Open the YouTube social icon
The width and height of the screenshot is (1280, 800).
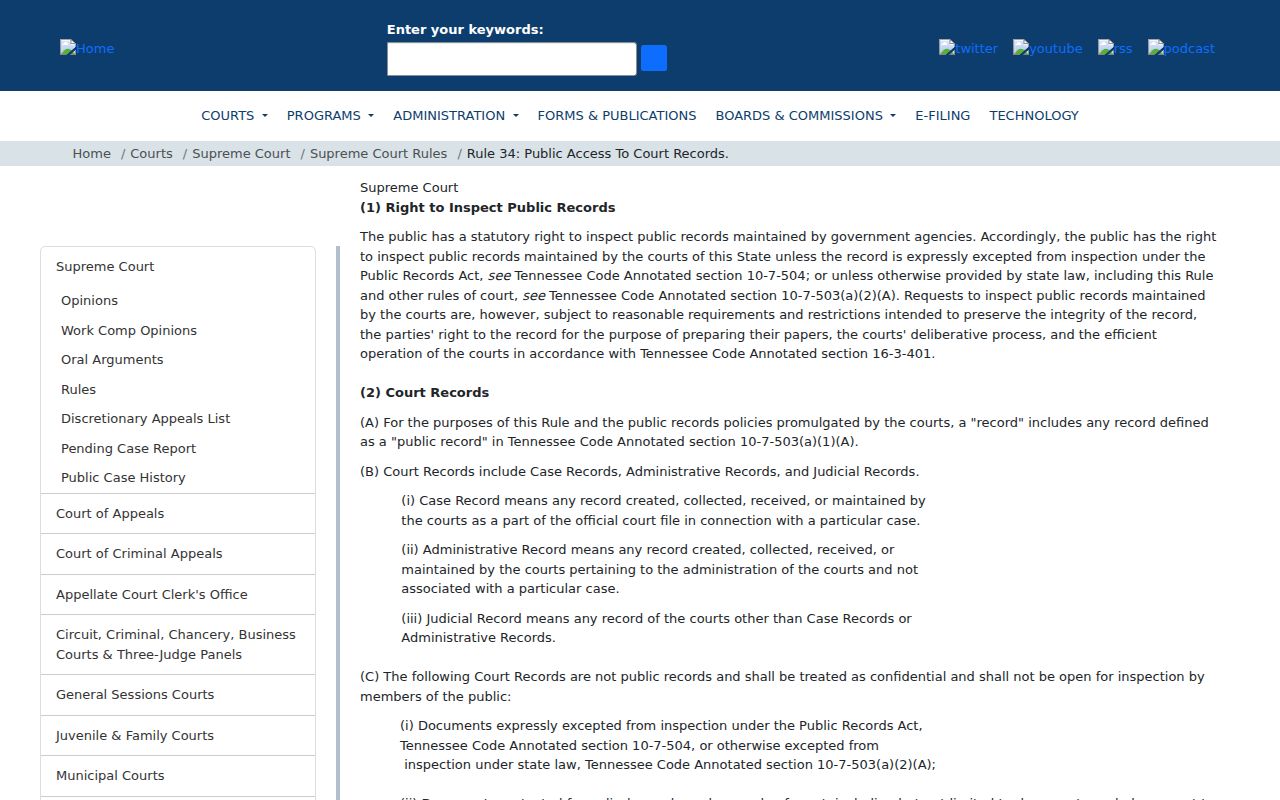(1047, 48)
